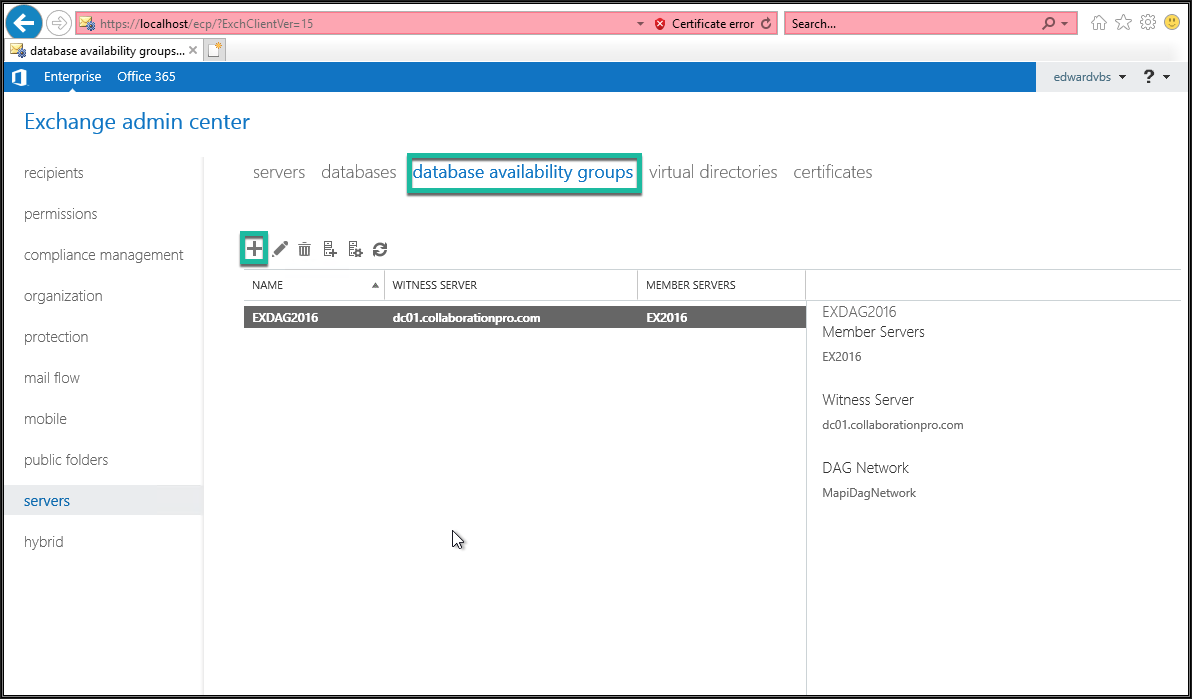Select the database availability groups tab
The image size is (1192, 699).
(523, 173)
